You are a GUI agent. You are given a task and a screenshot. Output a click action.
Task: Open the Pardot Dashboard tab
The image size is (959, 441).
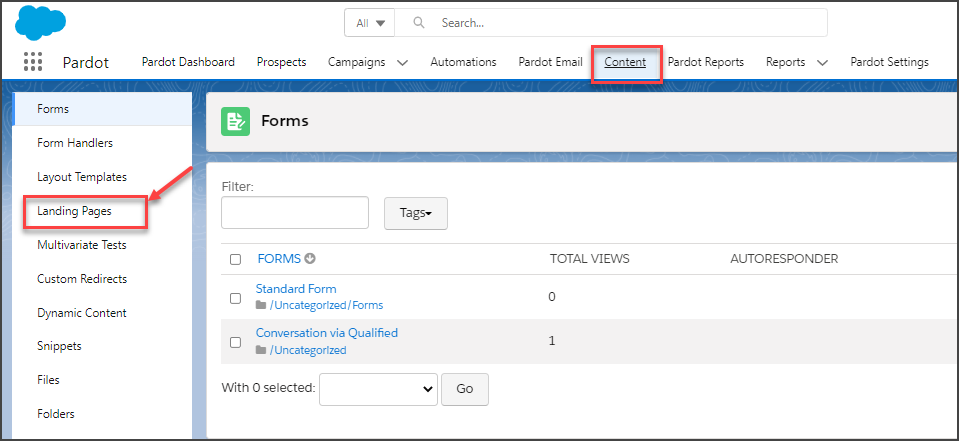tap(188, 62)
